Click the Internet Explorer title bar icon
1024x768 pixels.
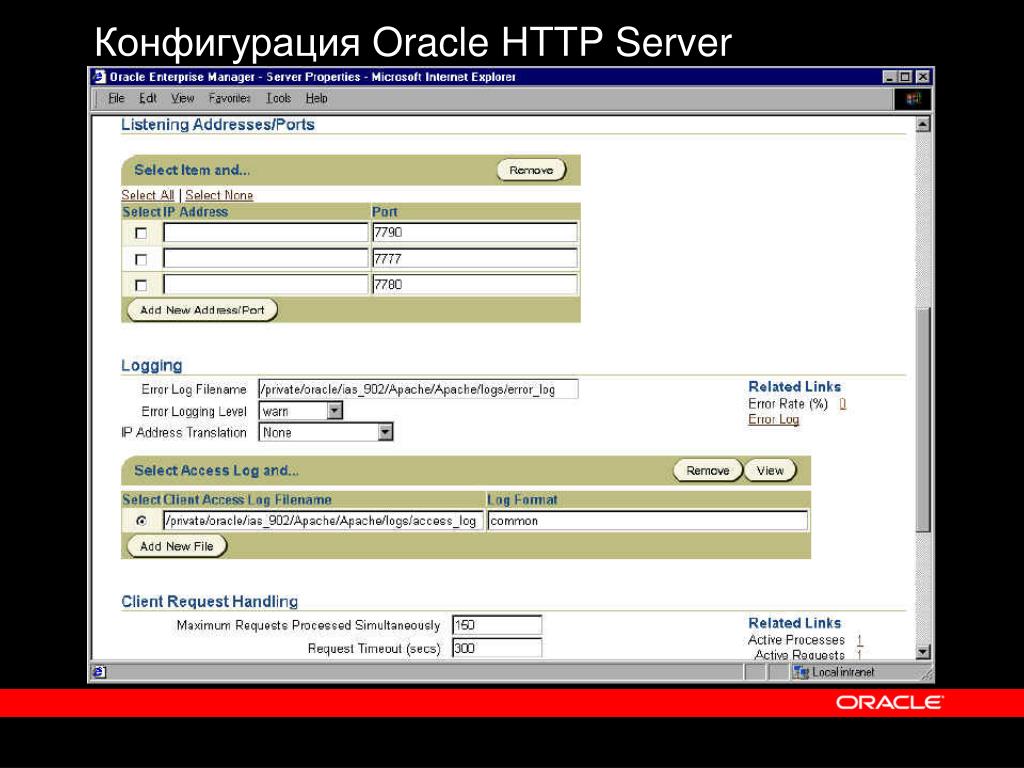tap(99, 76)
